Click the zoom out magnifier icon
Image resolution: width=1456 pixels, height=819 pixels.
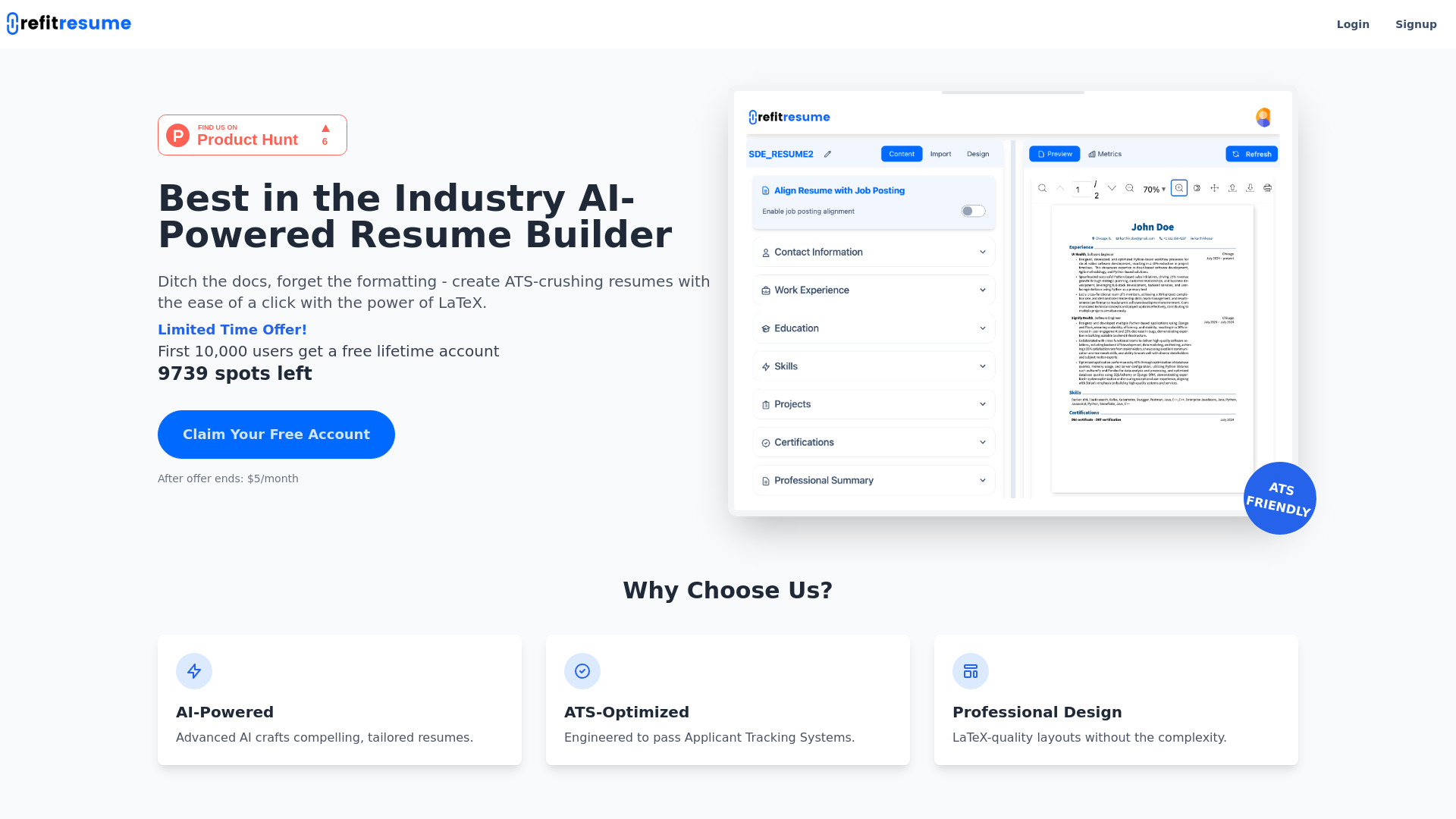[x=1128, y=188]
